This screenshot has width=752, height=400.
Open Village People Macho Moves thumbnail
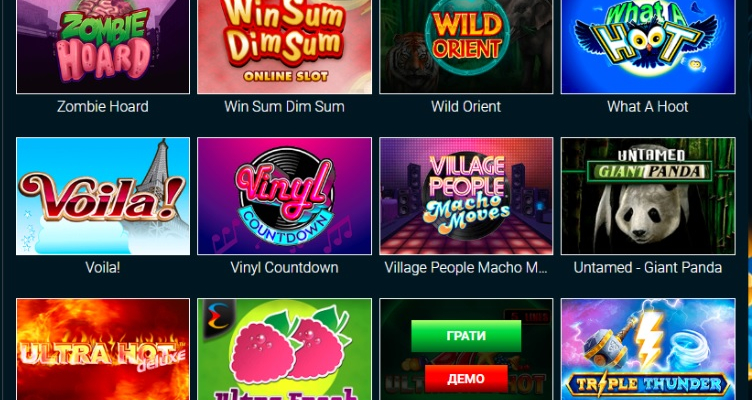pos(466,196)
